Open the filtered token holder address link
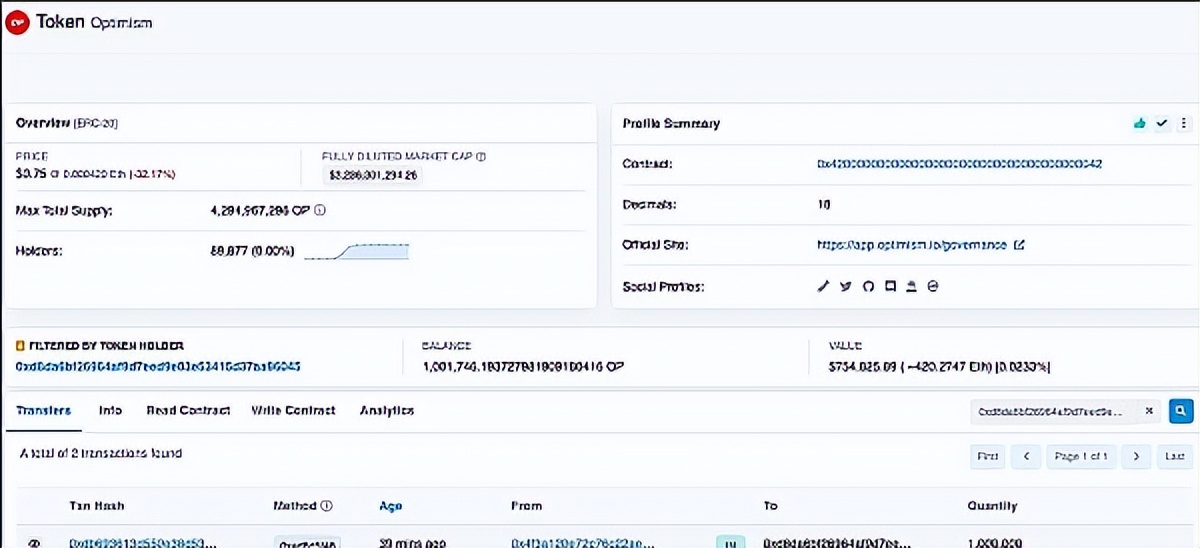 (158, 366)
